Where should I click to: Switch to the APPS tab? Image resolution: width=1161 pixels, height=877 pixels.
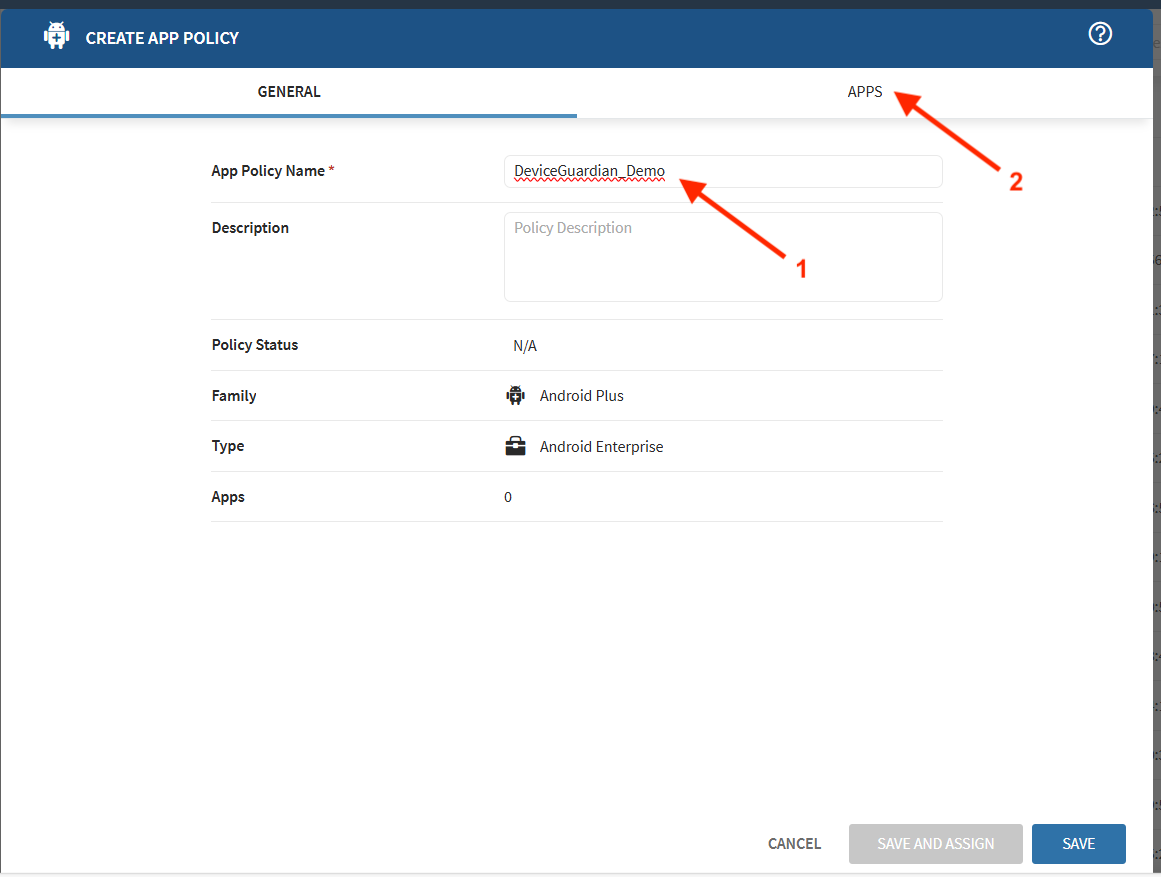(x=865, y=92)
